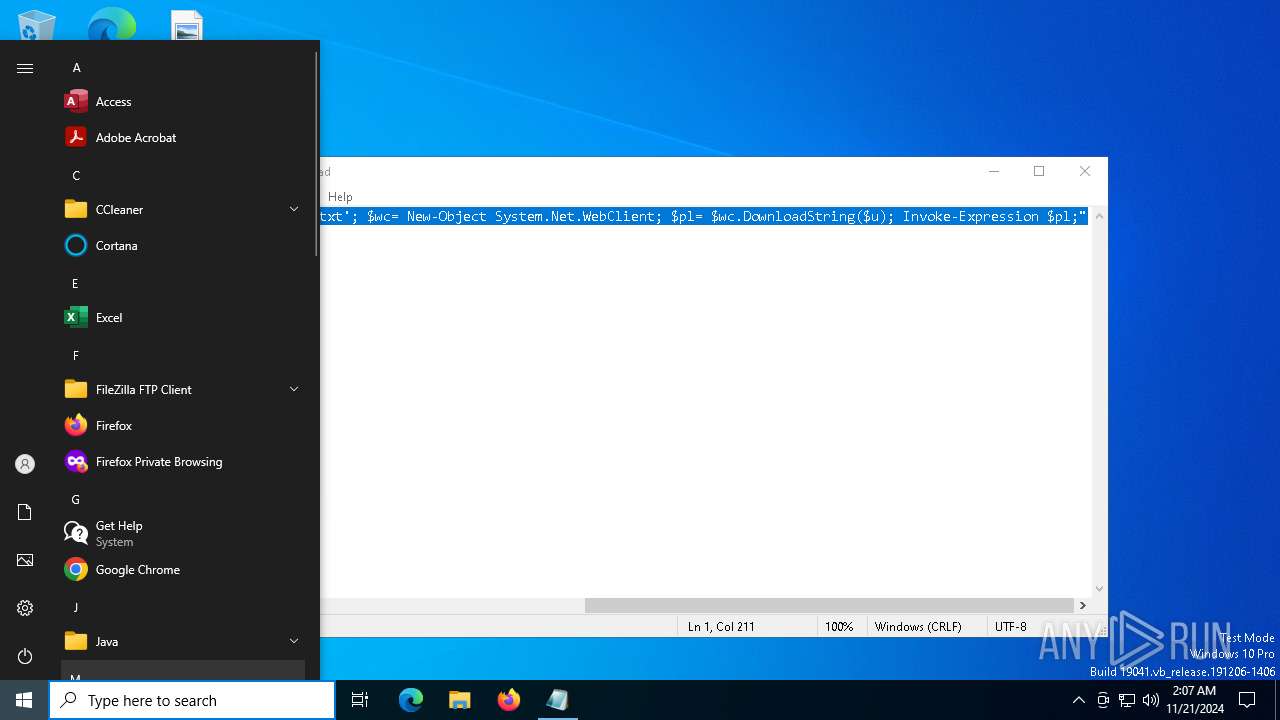
Task: Jump to letter F section header
Action: tap(75, 356)
